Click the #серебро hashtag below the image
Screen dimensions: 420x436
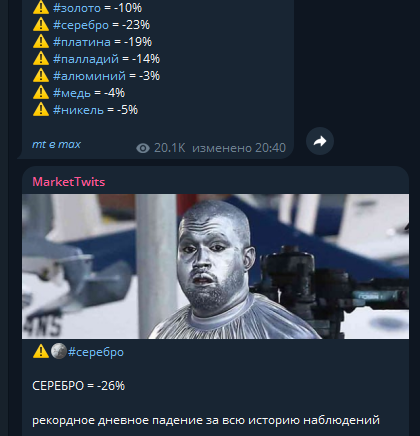96,352
